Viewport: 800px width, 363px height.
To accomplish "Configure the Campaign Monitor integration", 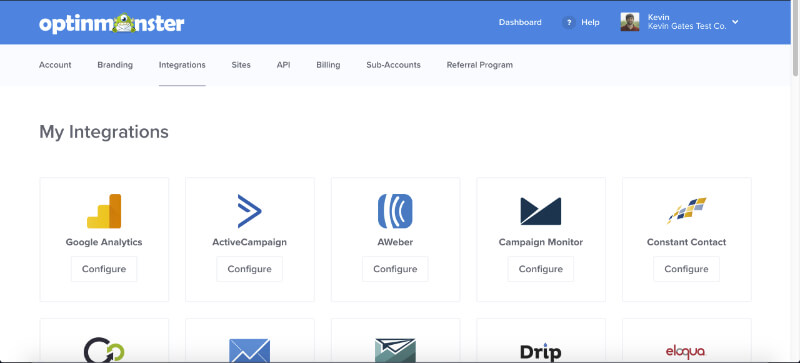I will click(541, 269).
